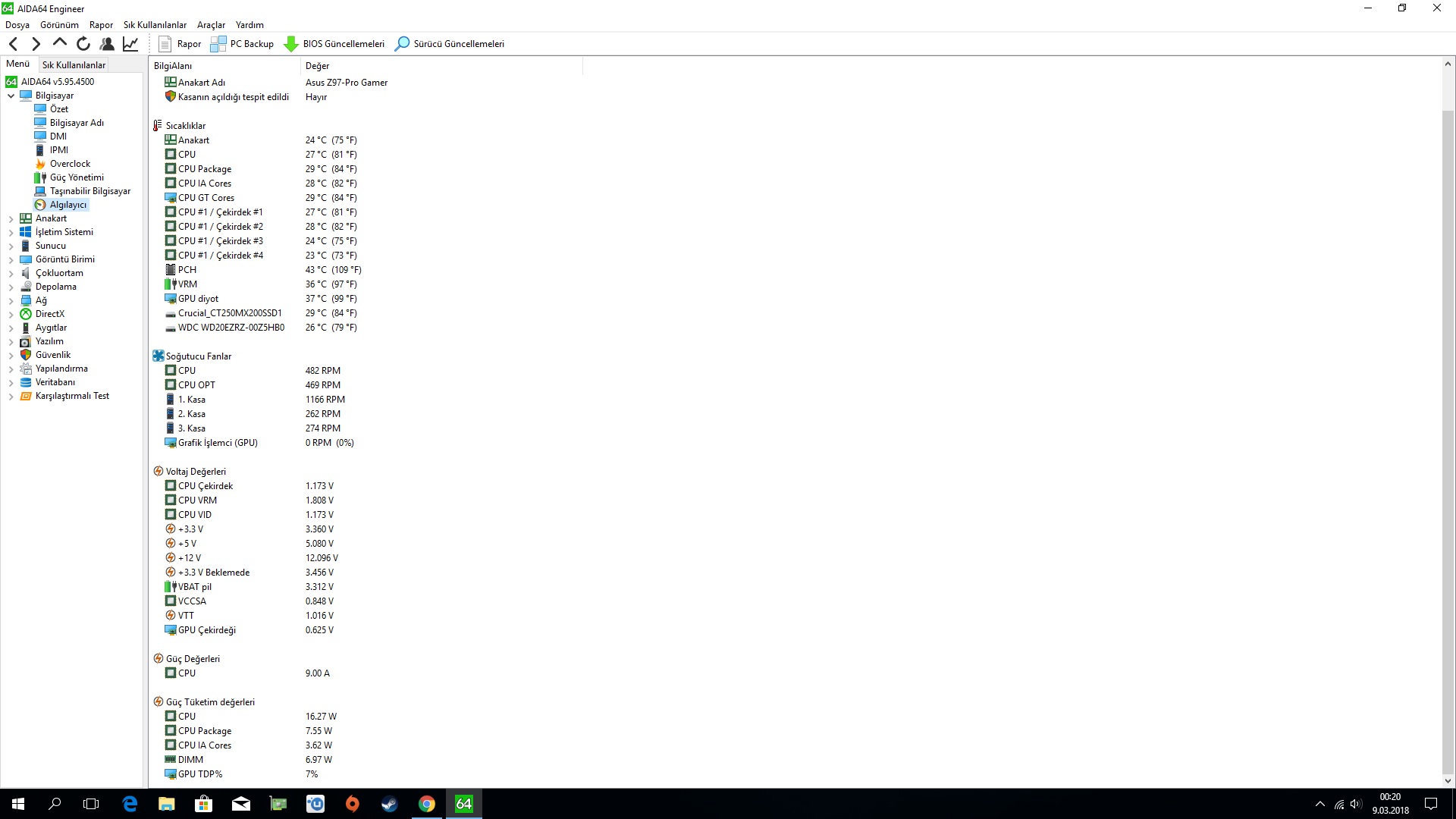1456x819 pixels.
Task: Select Güç Yönetimi in the tree
Action: pos(77,177)
